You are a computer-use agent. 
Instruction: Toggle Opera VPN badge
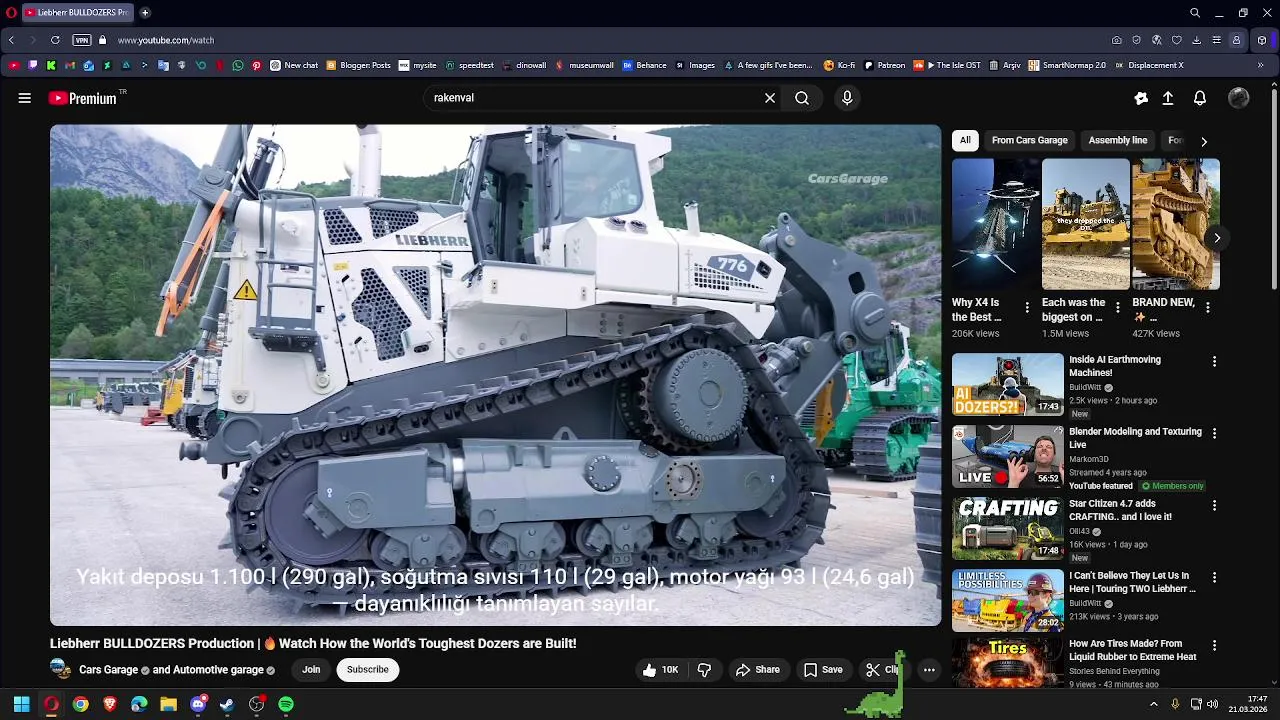(82, 40)
